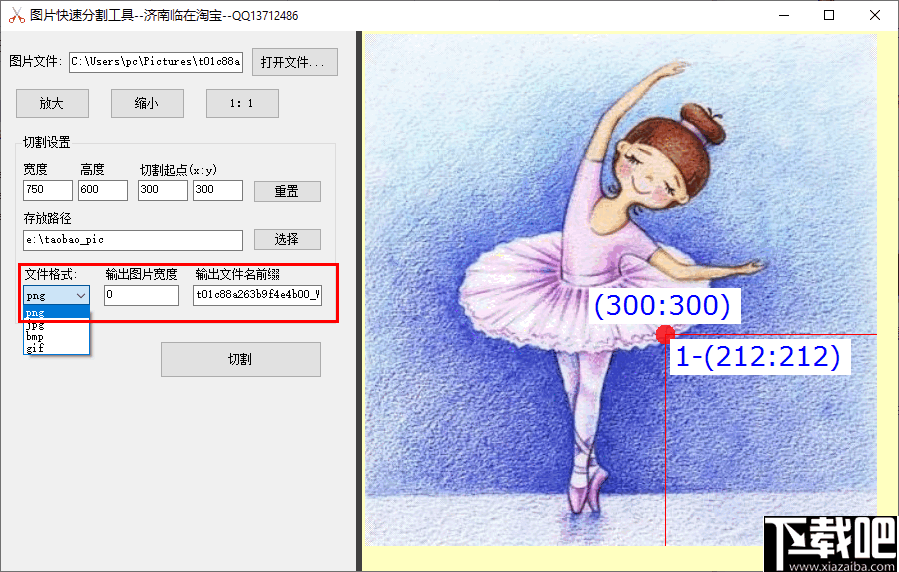
Task: Click the cut start Y field
Action: pyautogui.click(x=218, y=190)
